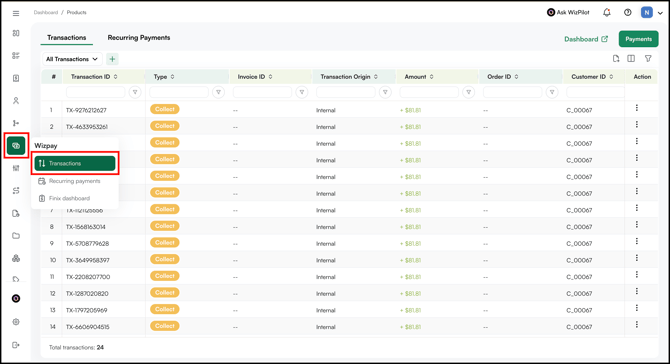Click the Dashboard breadcrumb link
The width and height of the screenshot is (670, 364).
[46, 12]
